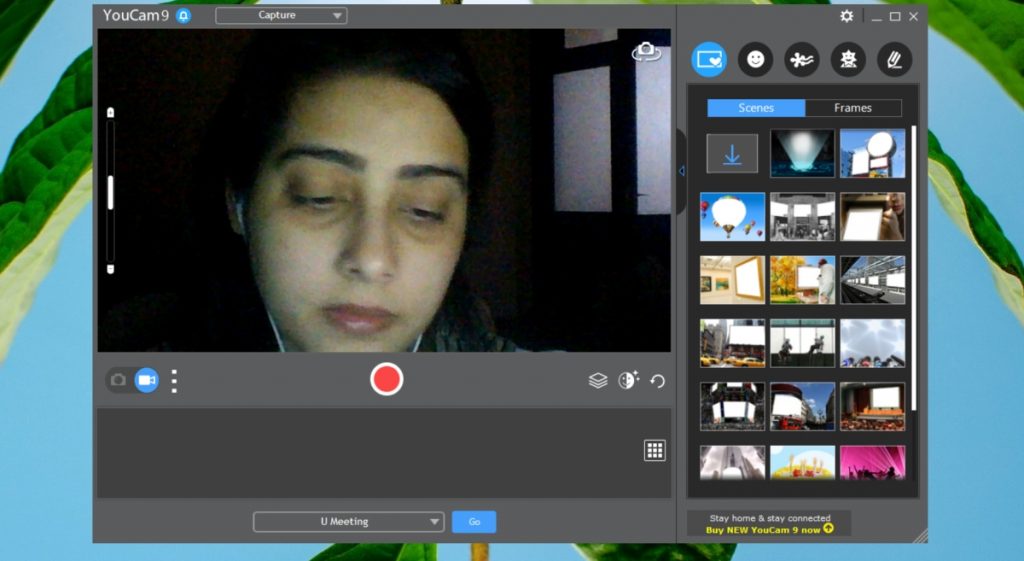The height and width of the screenshot is (561, 1024).
Task: Select the Scenes and Frames effects category icon
Action: 709,59
